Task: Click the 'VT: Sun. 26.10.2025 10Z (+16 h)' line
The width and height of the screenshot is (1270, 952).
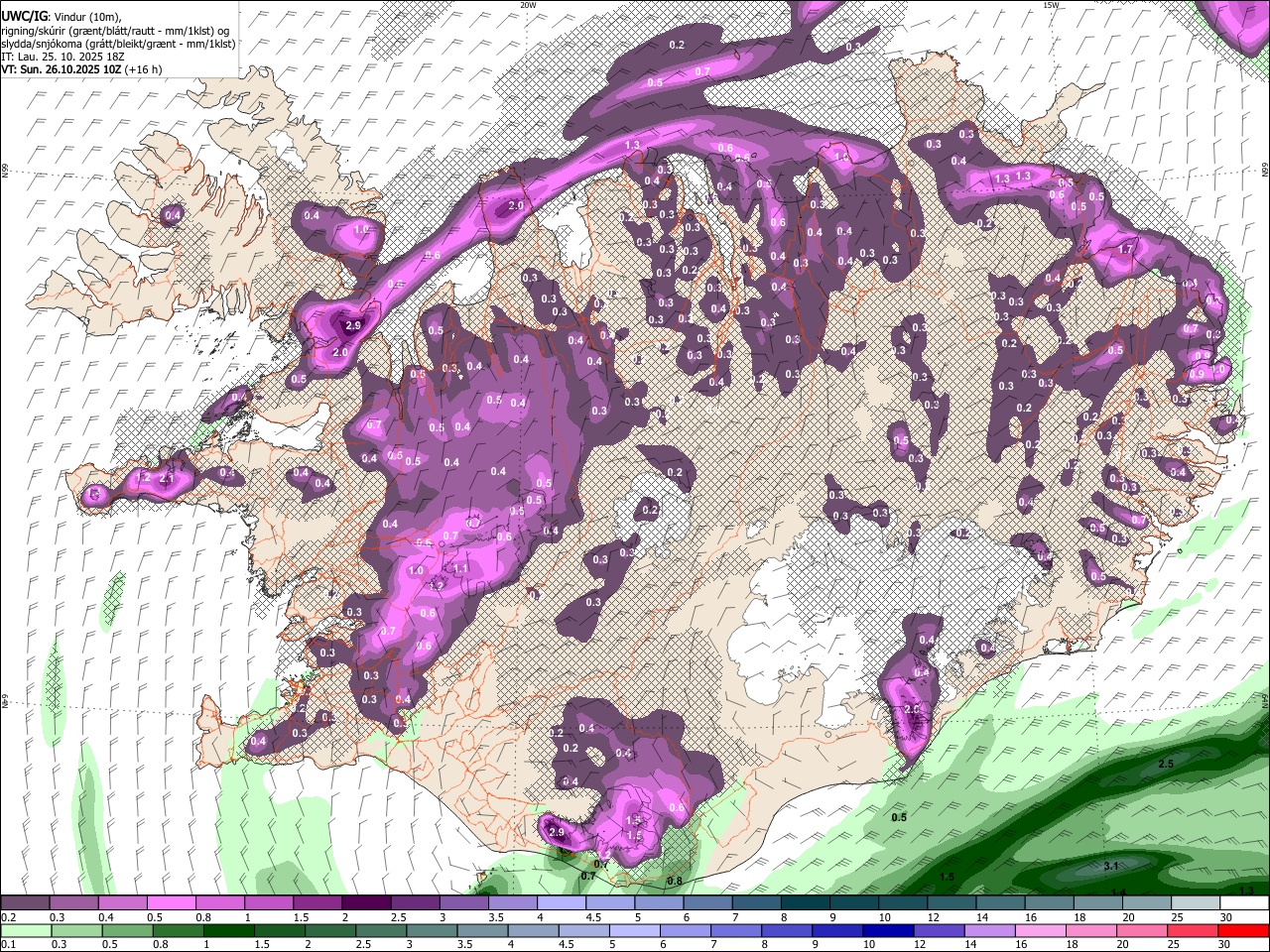Action: (x=81, y=69)
